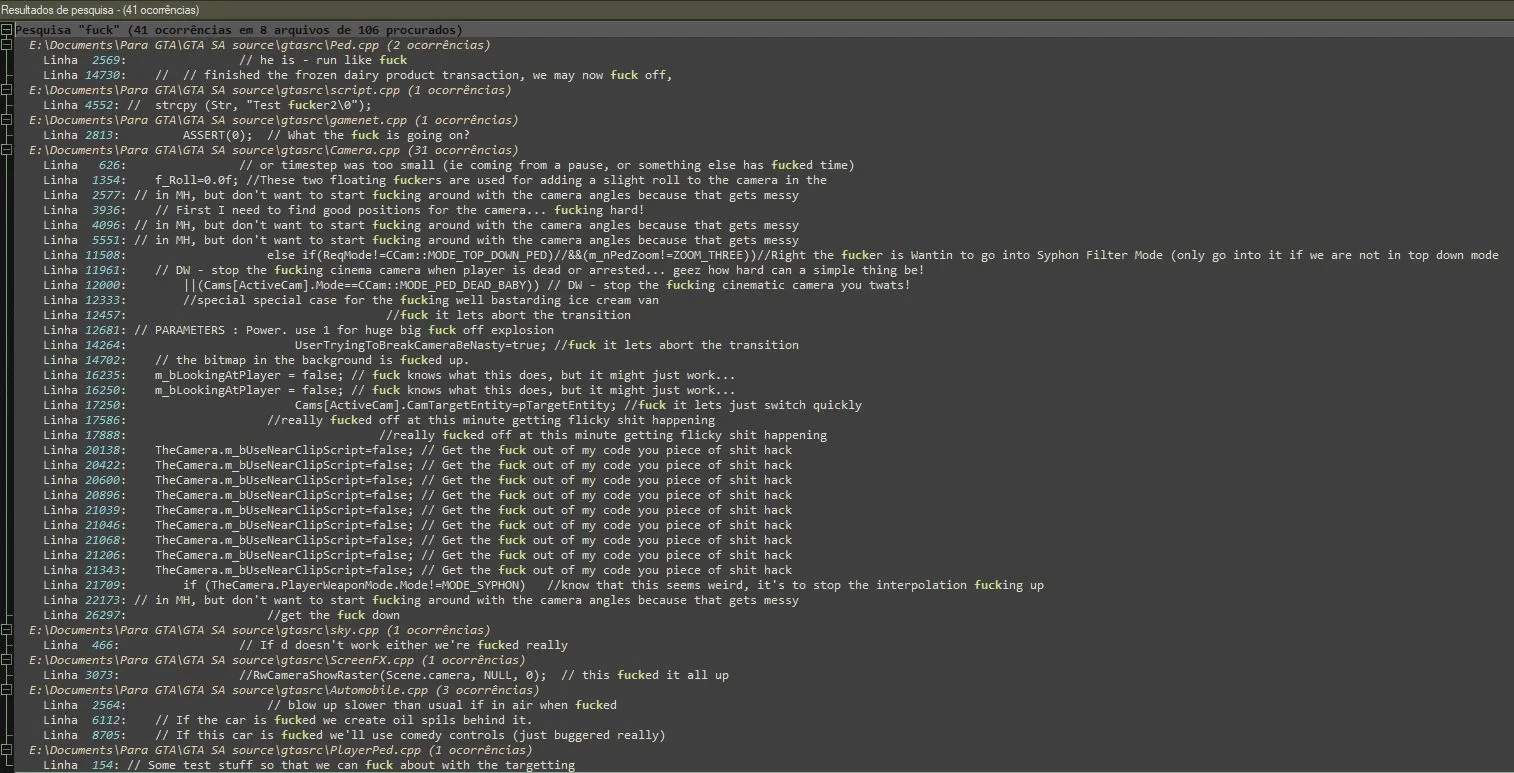
Task: Collapse the ScreenFX.cpp results group
Action: tap(7, 660)
